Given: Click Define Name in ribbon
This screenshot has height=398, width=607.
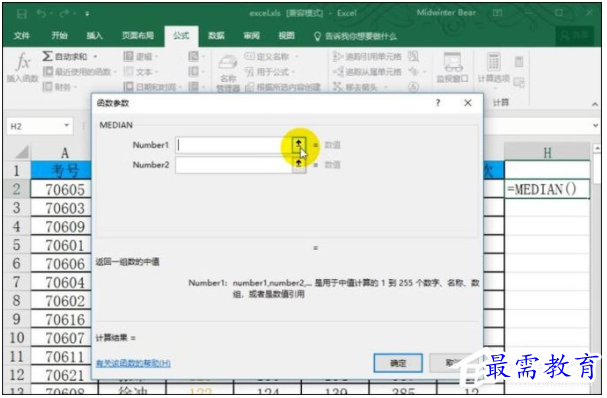Looking at the screenshot, I should (271, 57).
